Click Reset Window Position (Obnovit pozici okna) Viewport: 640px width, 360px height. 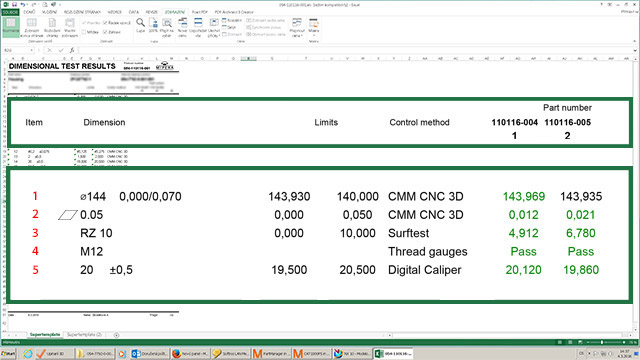coord(266,34)
